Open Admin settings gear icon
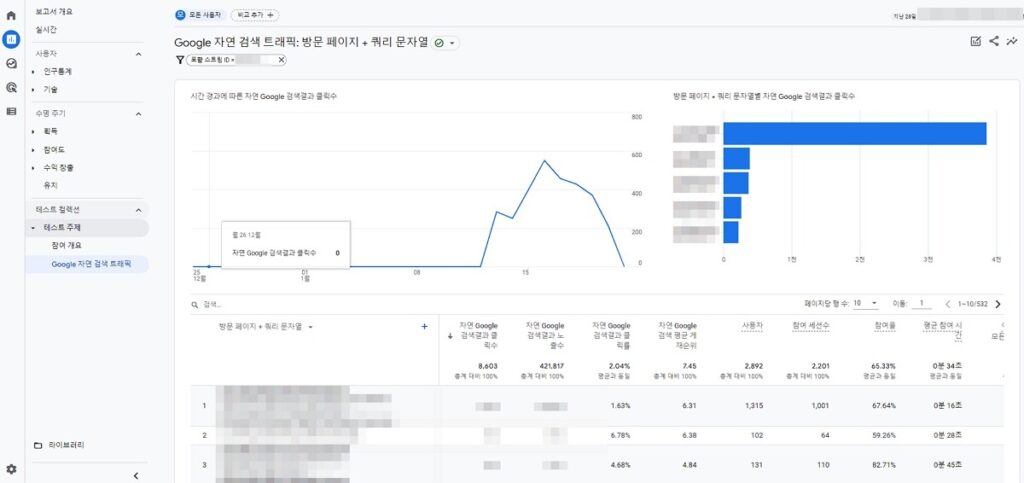Screen dimensions: 1024x483 [11, 469]
